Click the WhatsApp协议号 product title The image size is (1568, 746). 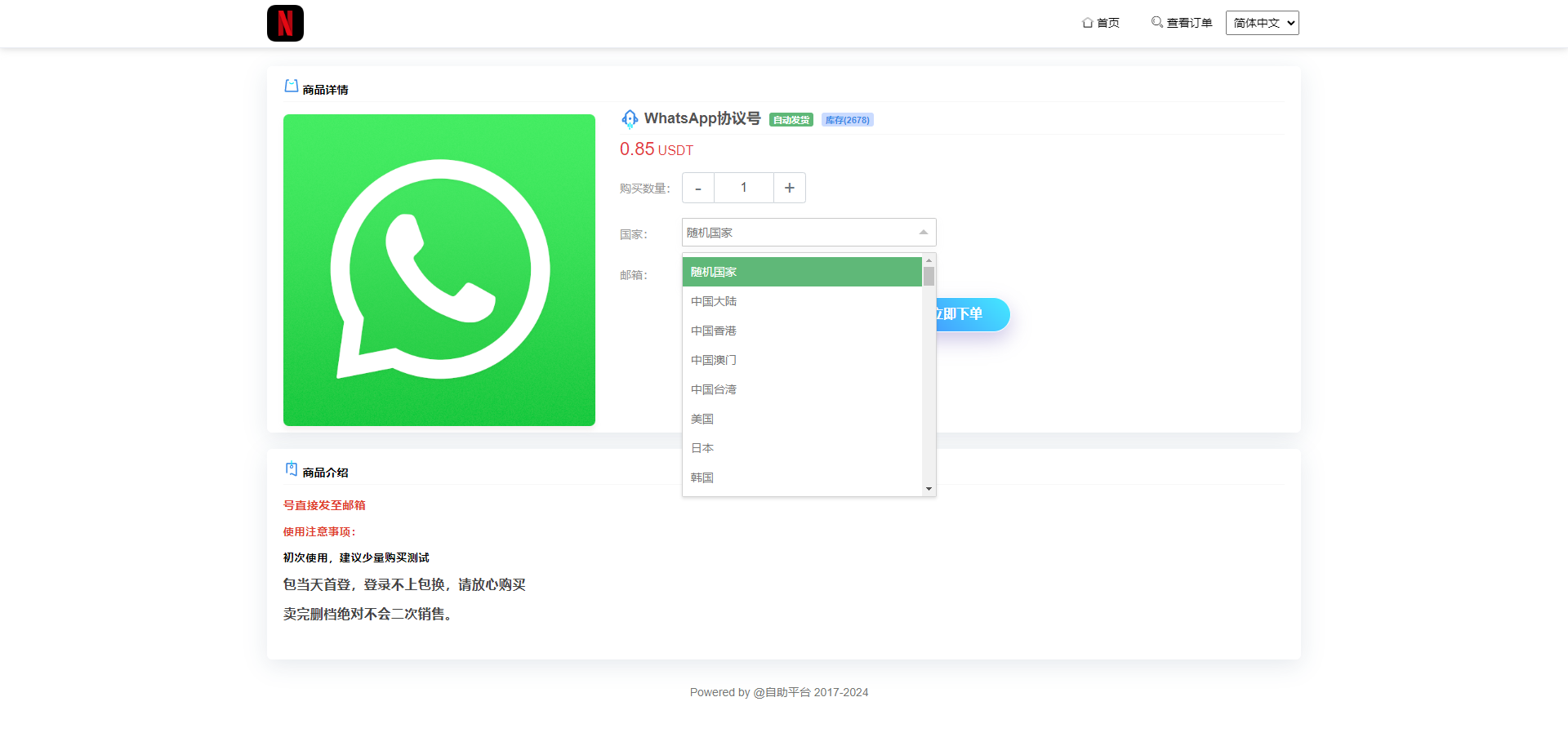(702, 118)
